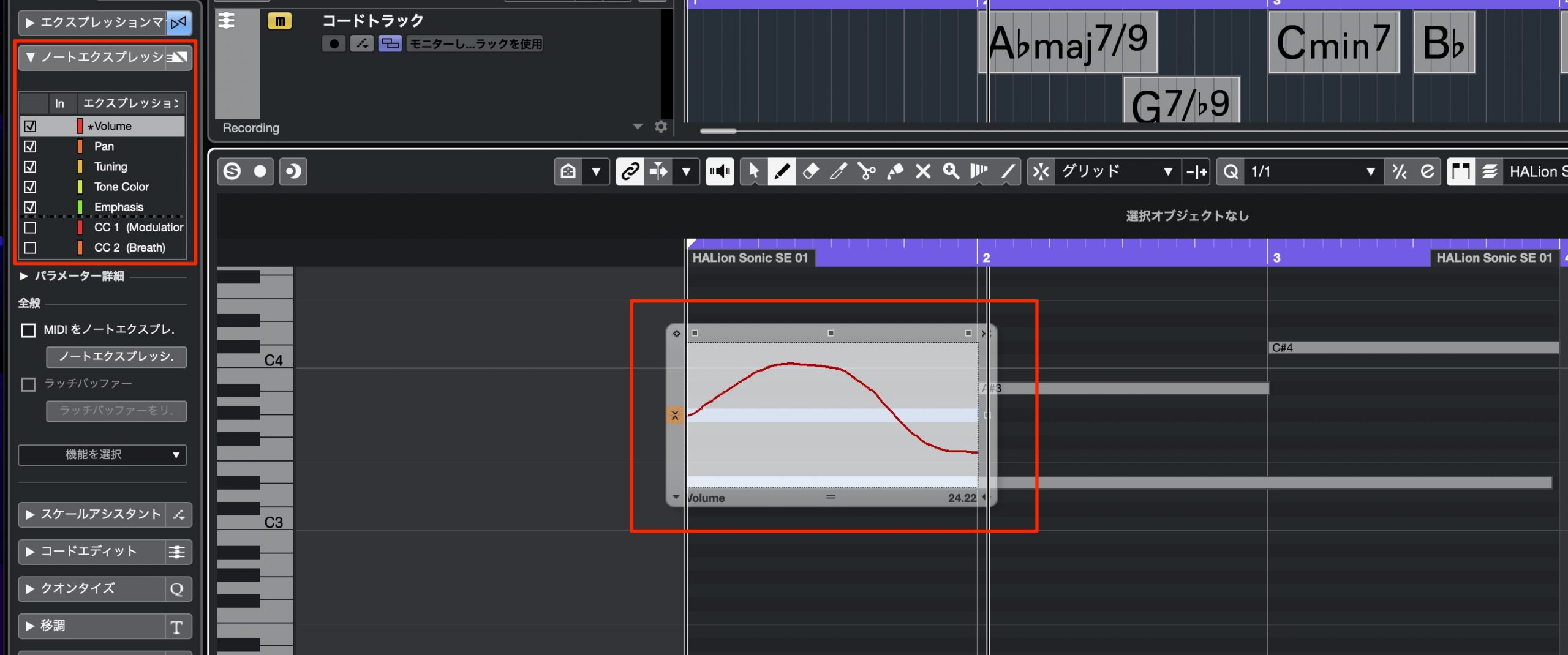Click the C#4 note event
The image size is (1568, 655).
[x=1414, y=348]
